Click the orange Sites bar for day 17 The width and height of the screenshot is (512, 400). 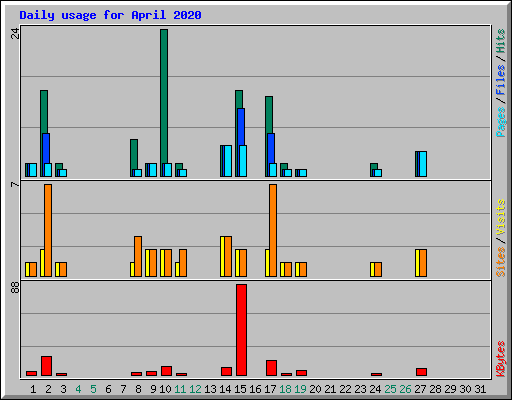[x=273, y=230]
